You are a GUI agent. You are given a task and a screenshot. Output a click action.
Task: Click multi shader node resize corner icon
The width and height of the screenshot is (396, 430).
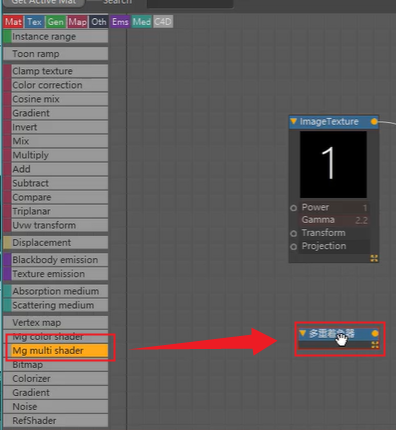coord(375,345)
